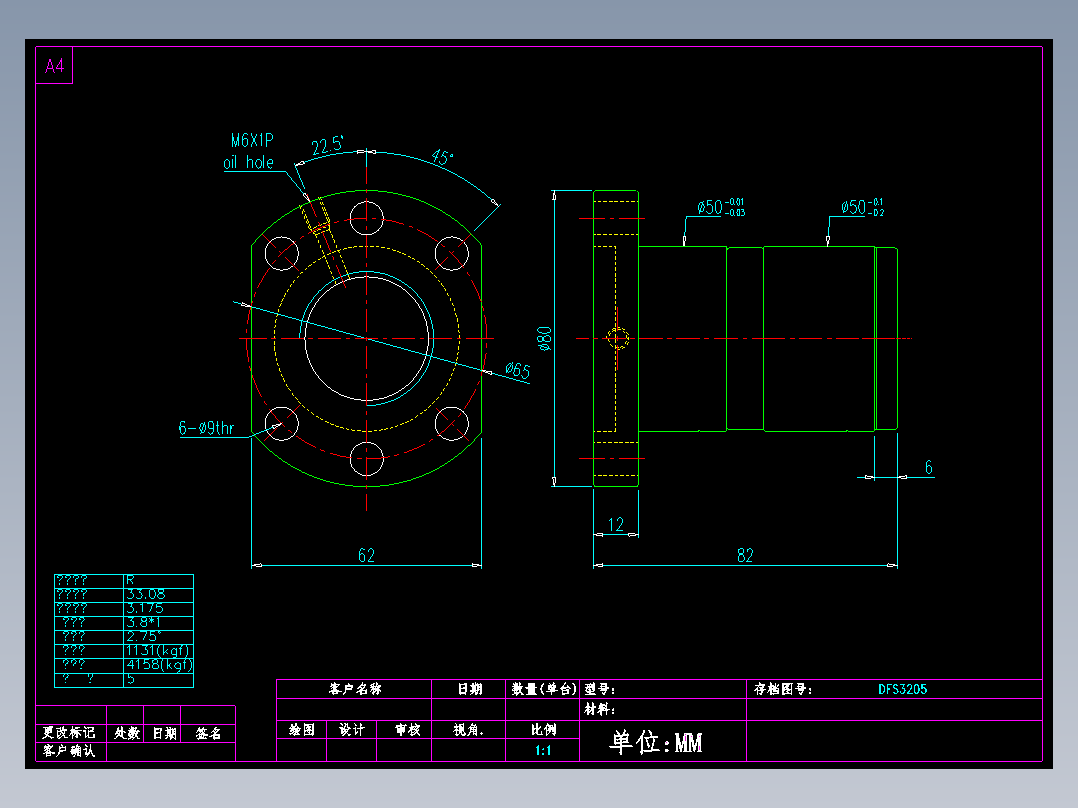
Task: Click the 日期 header beside 客户名称
Action: click(470, 689)
